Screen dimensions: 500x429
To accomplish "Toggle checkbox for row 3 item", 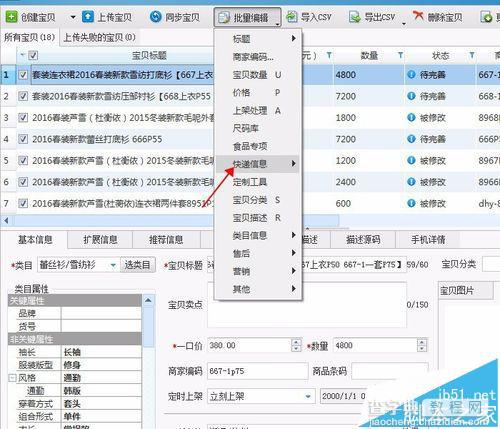I will tap(23, 118).
